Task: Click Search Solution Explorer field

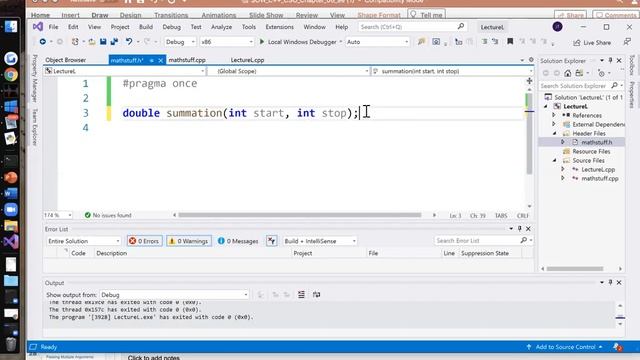Action: tap(582, 86)
